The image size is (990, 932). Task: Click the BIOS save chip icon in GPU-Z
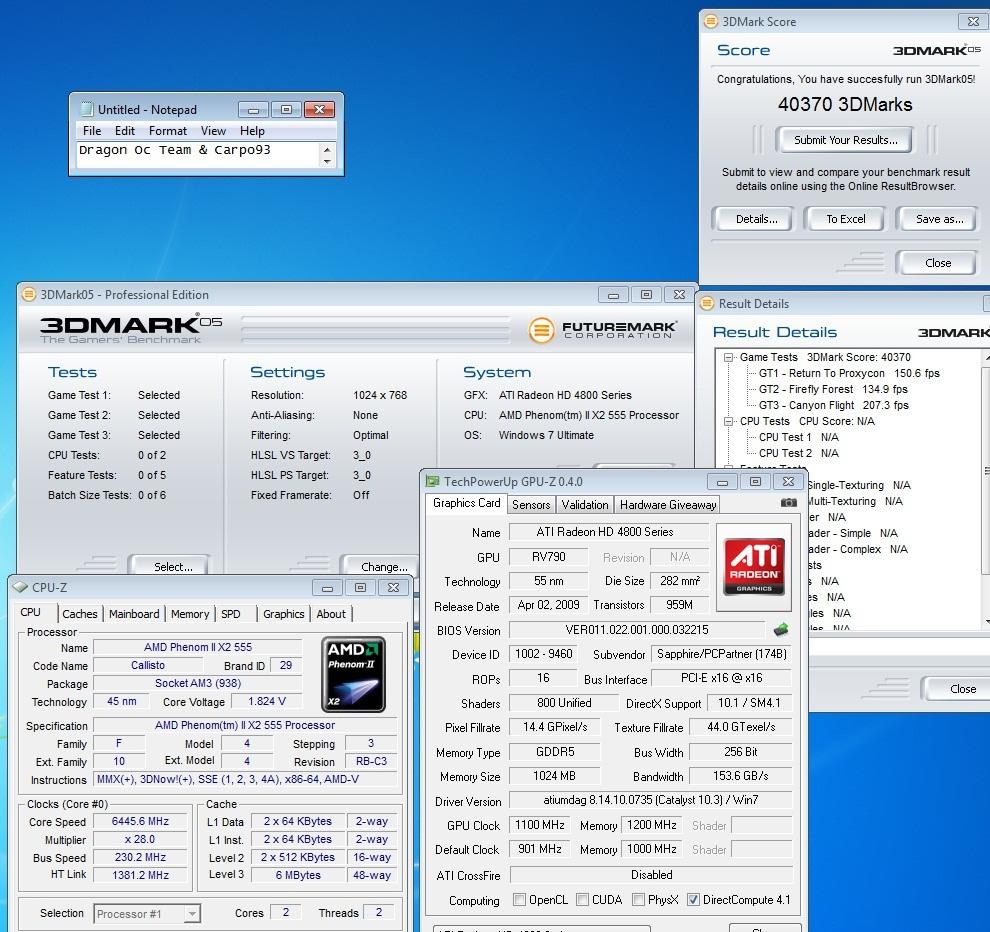(x=781, y=629)
